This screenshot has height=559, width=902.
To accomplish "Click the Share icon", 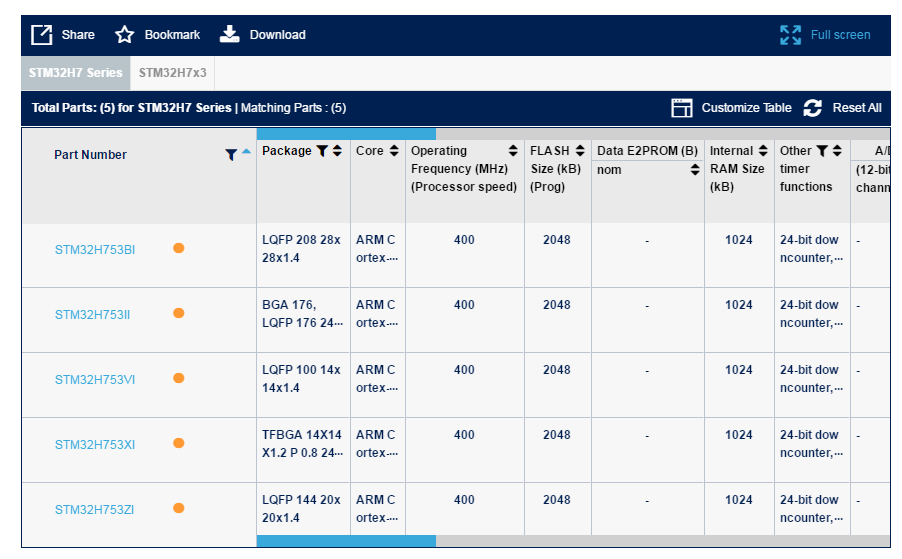I will [x=41, y=35].
